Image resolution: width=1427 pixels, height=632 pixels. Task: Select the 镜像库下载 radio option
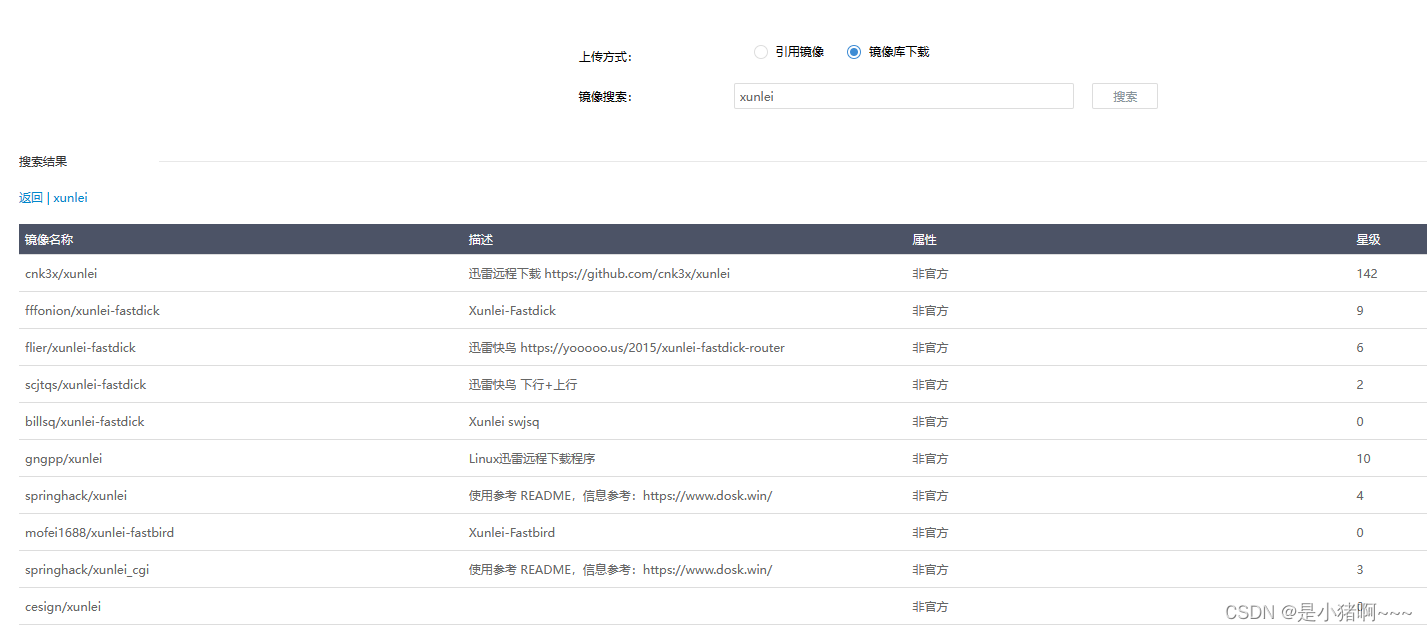(x=854, y=52)
